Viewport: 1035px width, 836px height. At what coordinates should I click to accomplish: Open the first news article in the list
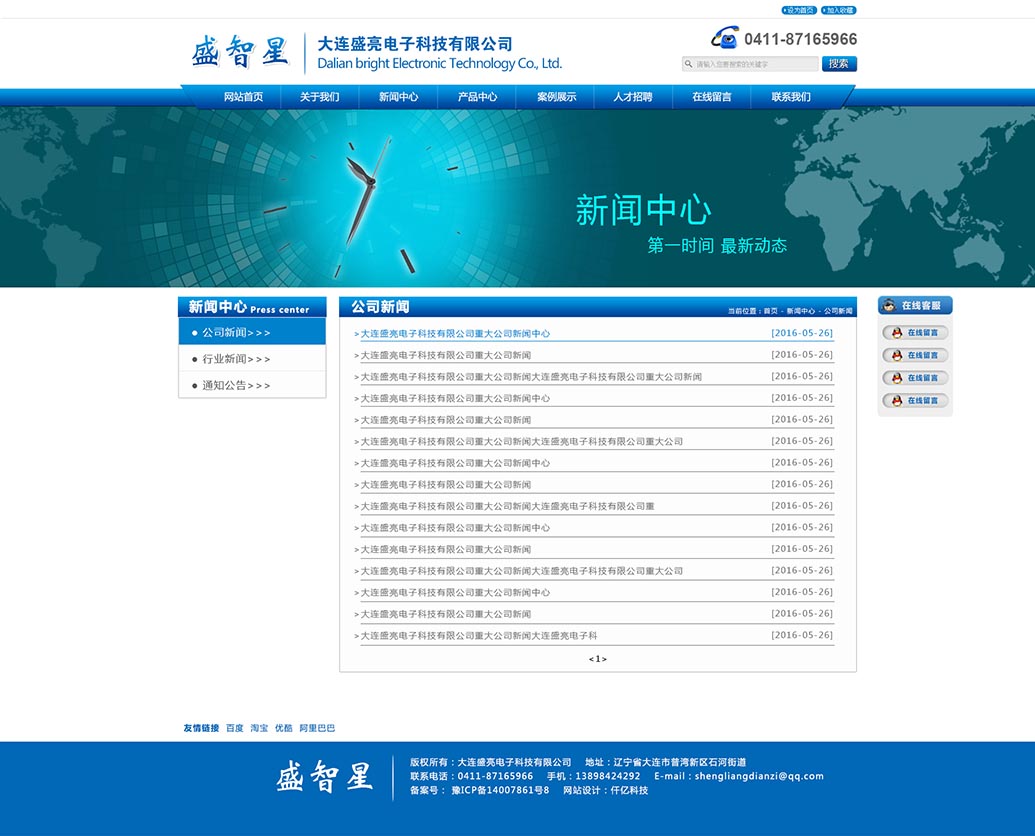click(x=455, y=334)
